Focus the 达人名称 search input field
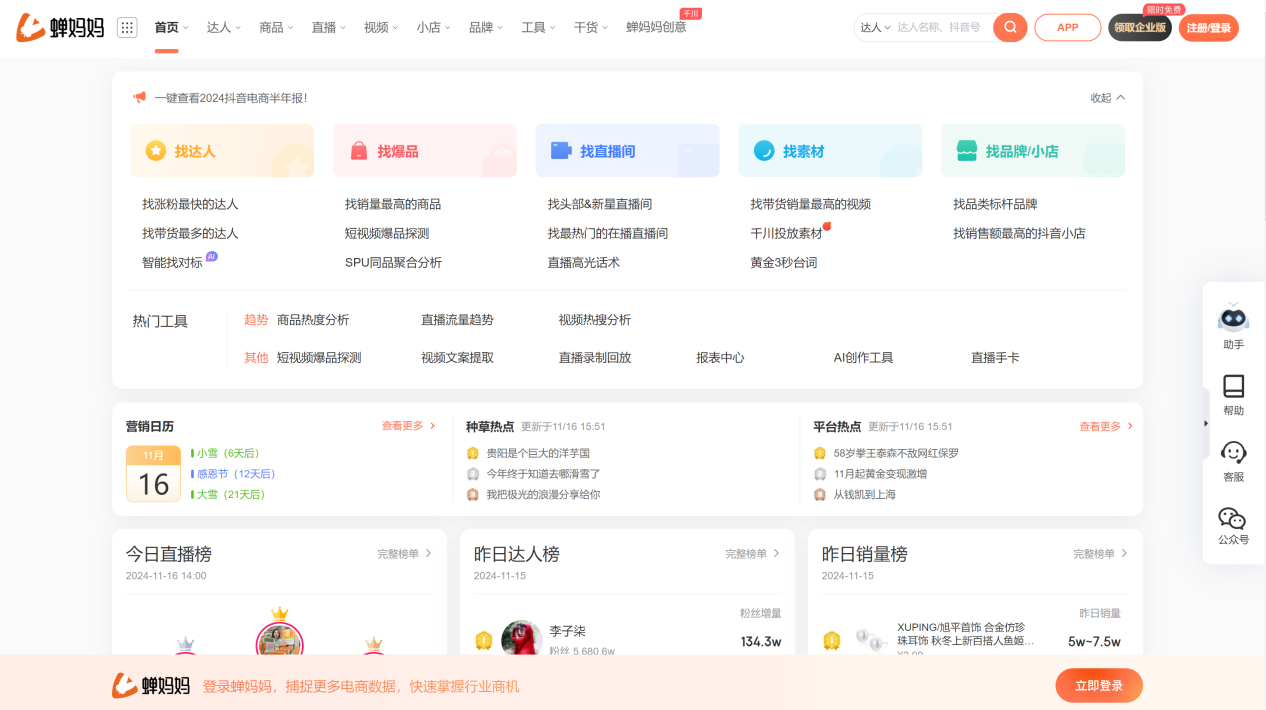The height and width of the screenshot is (710, 1266). point(940,27)
